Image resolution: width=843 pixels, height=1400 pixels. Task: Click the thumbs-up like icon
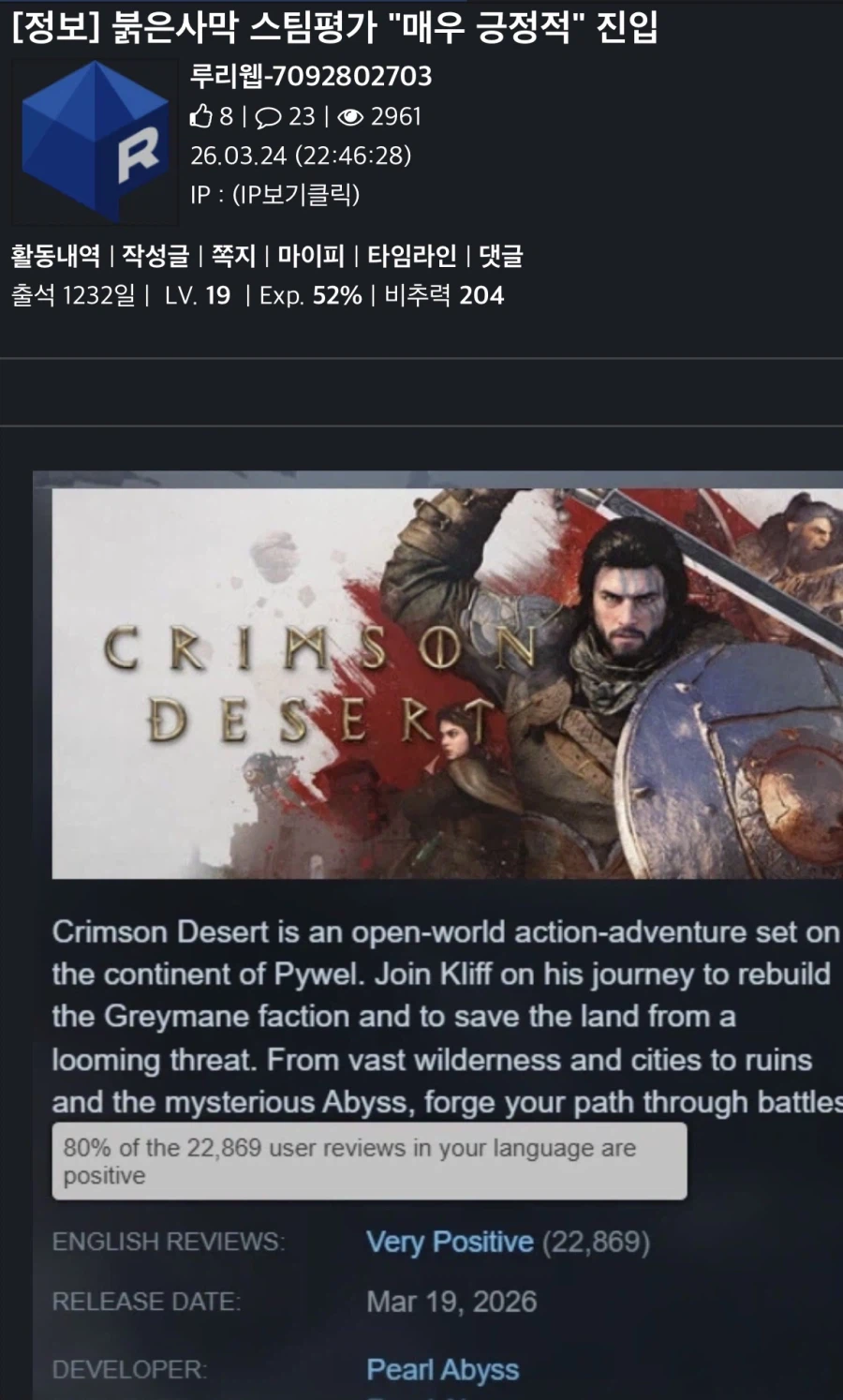tap(201, 116)
